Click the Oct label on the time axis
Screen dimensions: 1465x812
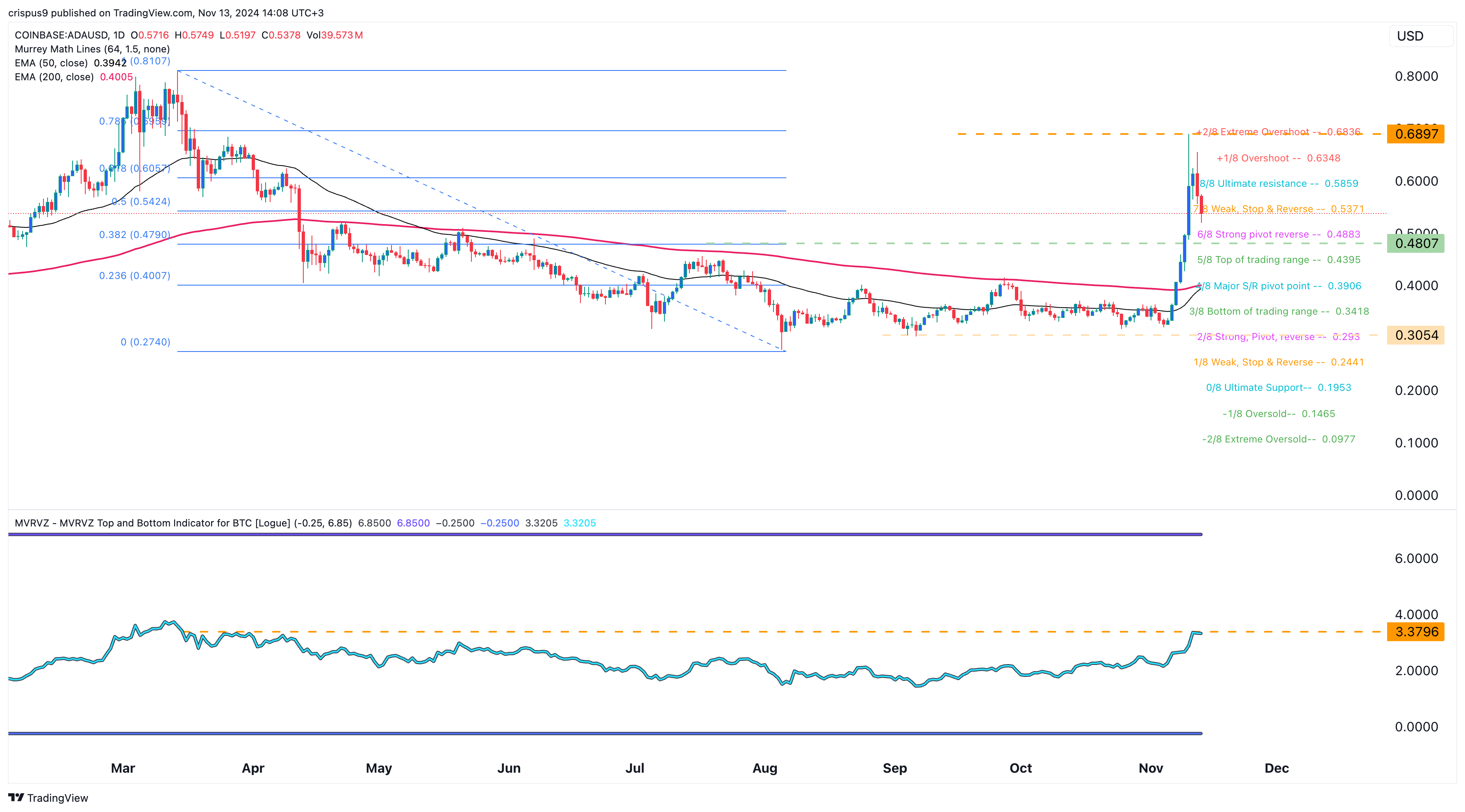click(x=1021, y=768)
